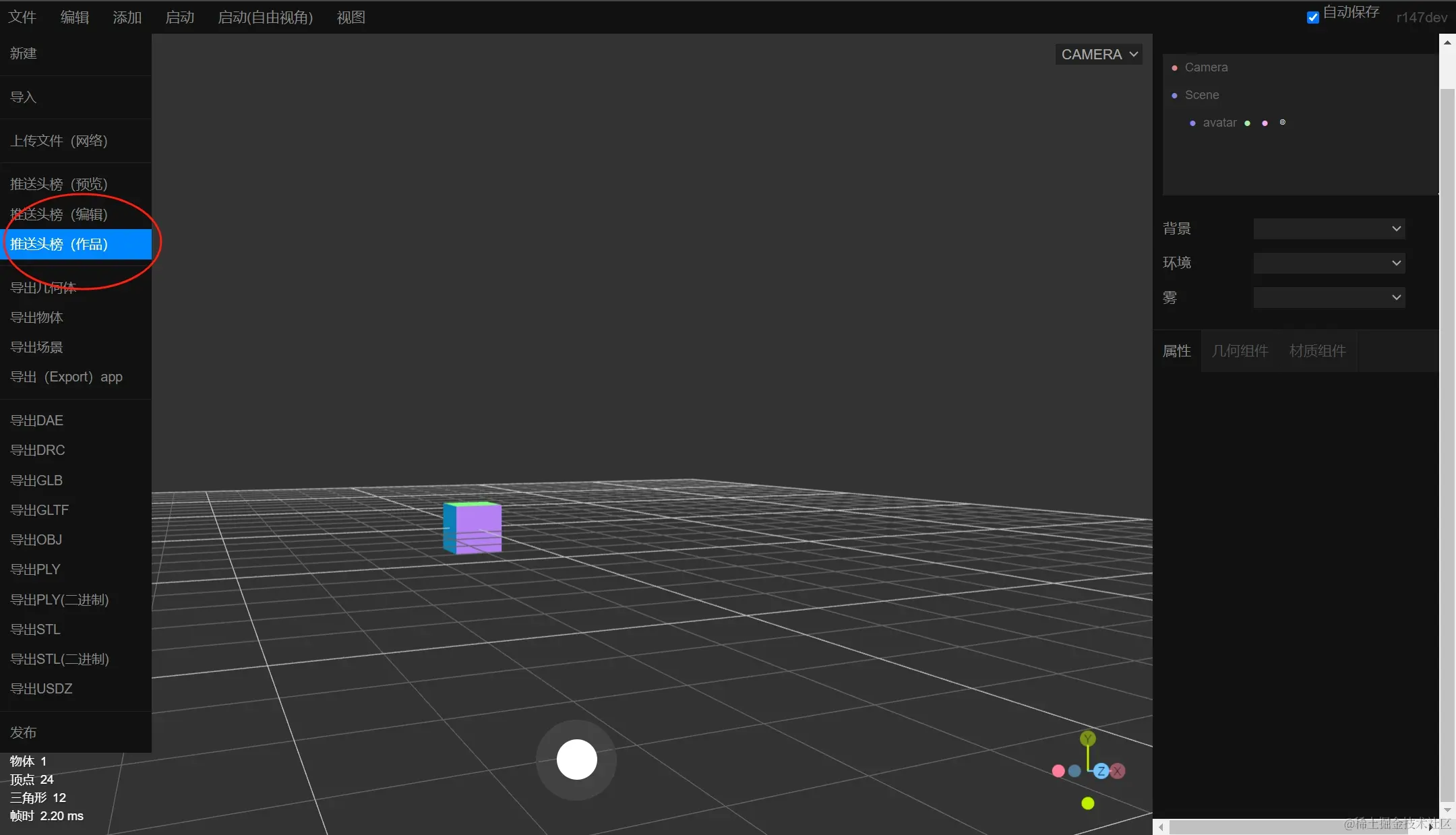Screen dimensions: 1456x835
Task: Click the white joystick control circle
Action: [576, 760]
